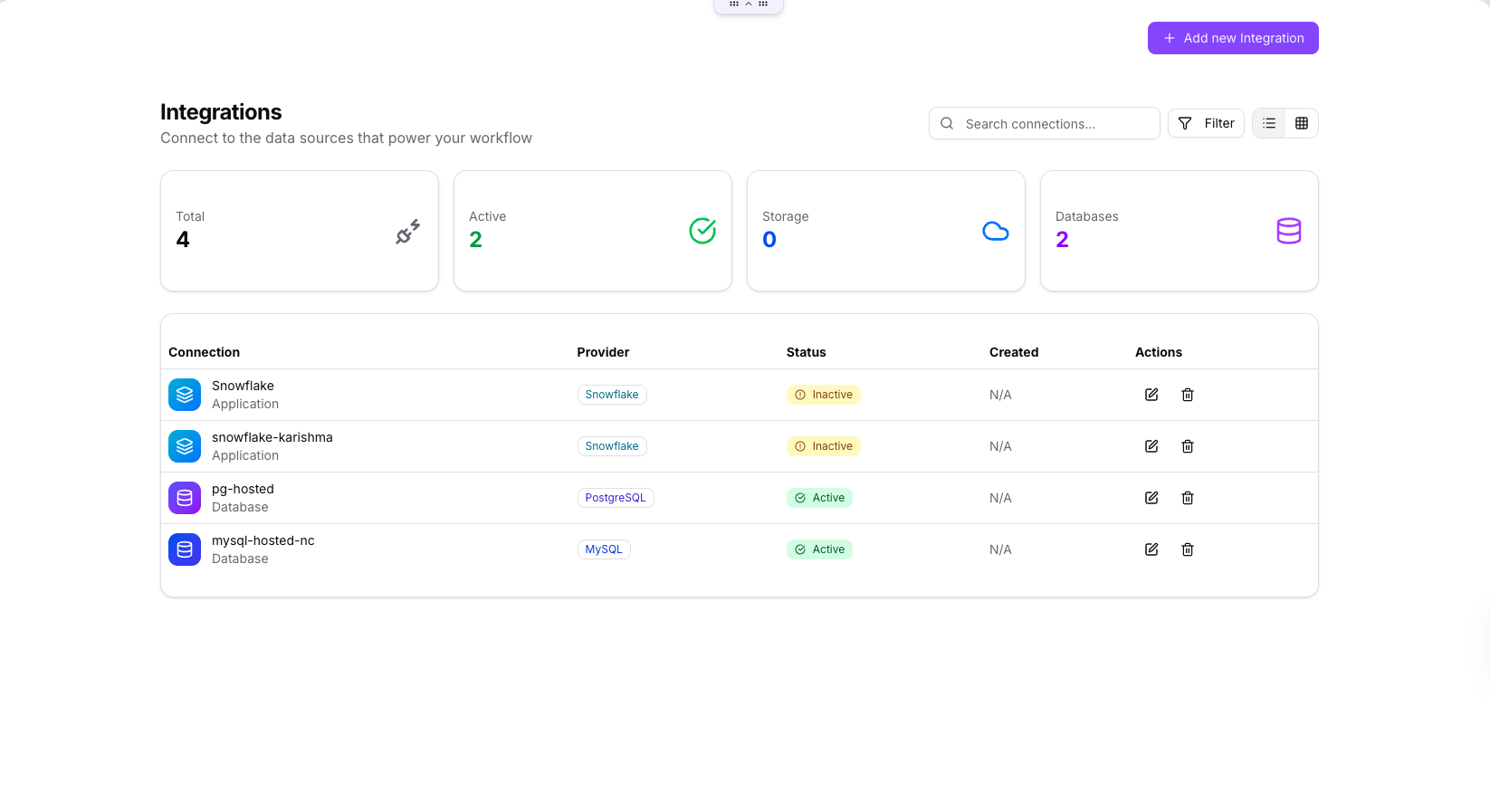Click Add new Integration button
This screenshot has height=812, width=1490.
[x=1233, y=38]
